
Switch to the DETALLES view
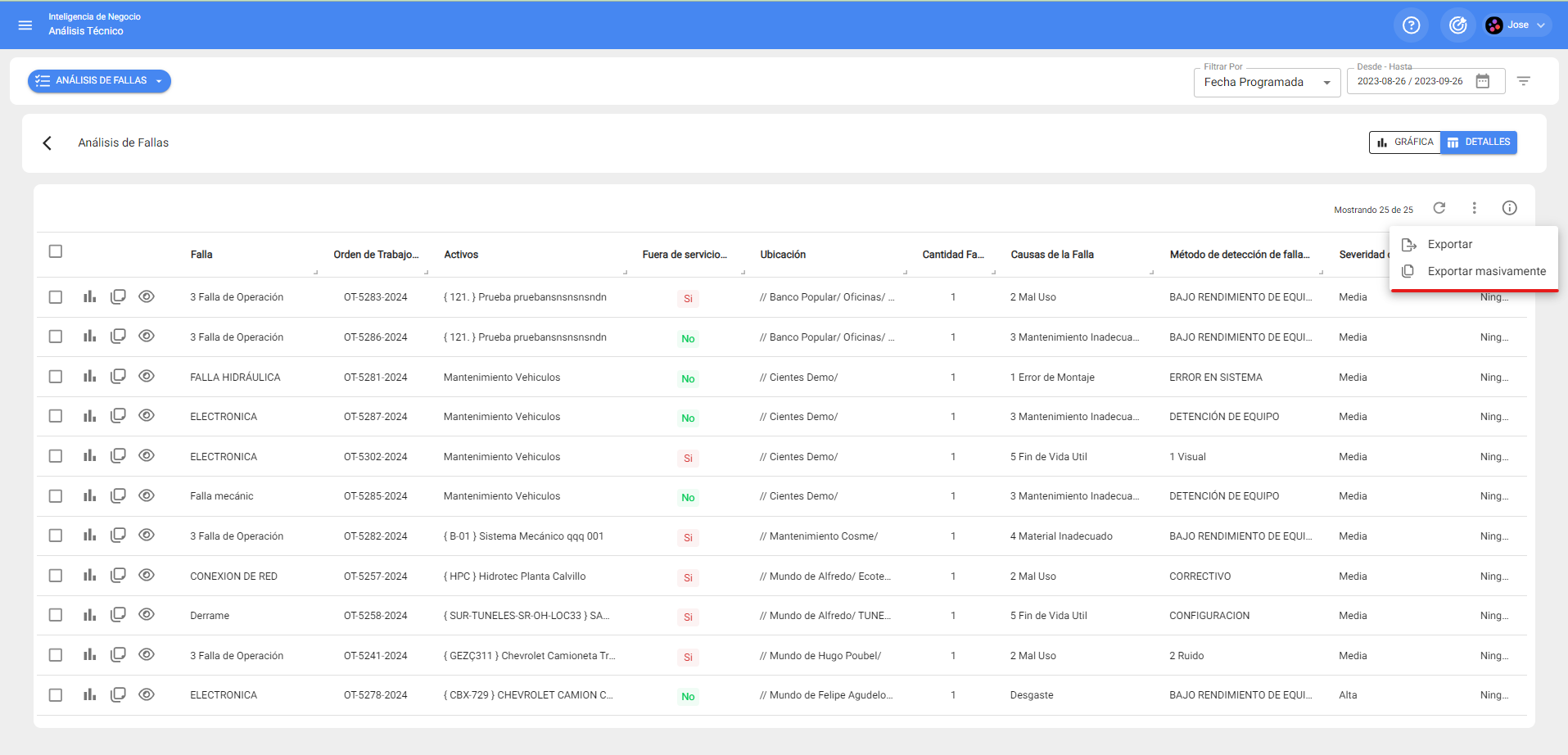tap(1479, 142)
